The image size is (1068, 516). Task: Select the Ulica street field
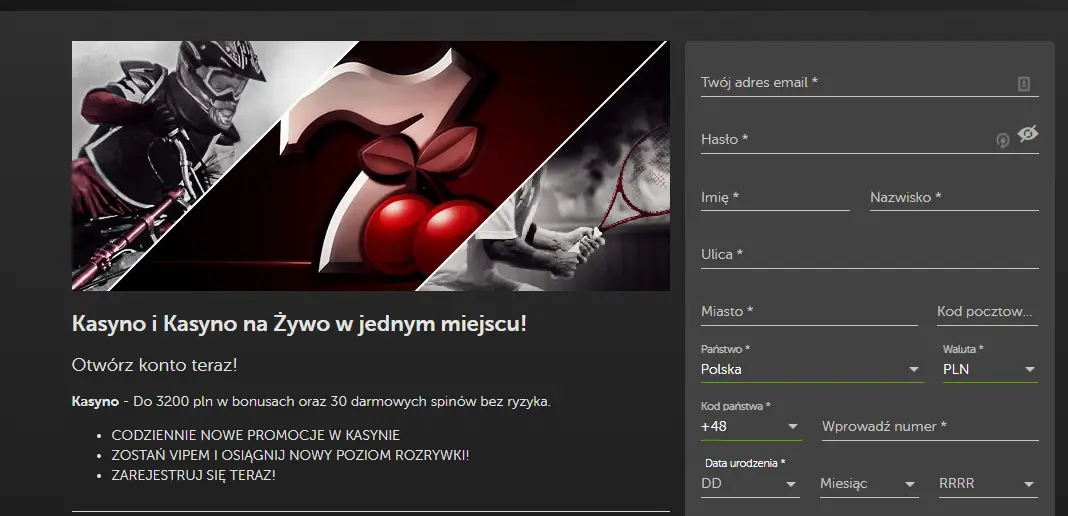coord(870,255)
